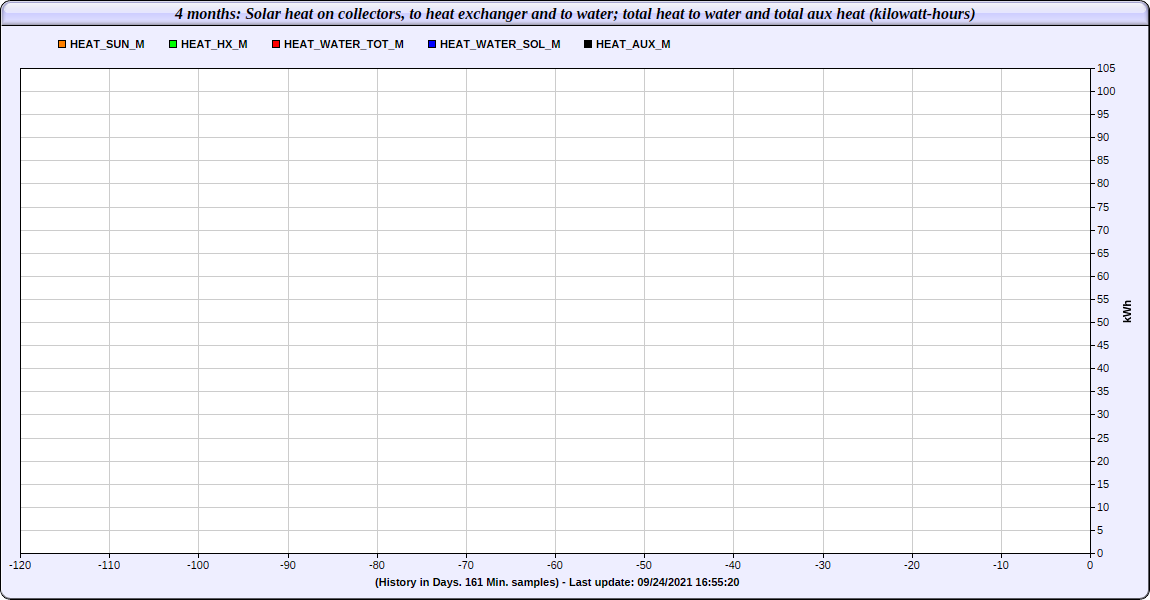Image resolution: width=1150 pixels, height=600 pixels.
Task: Click the 60 y-axis tick label
Action: point(1103,277)
